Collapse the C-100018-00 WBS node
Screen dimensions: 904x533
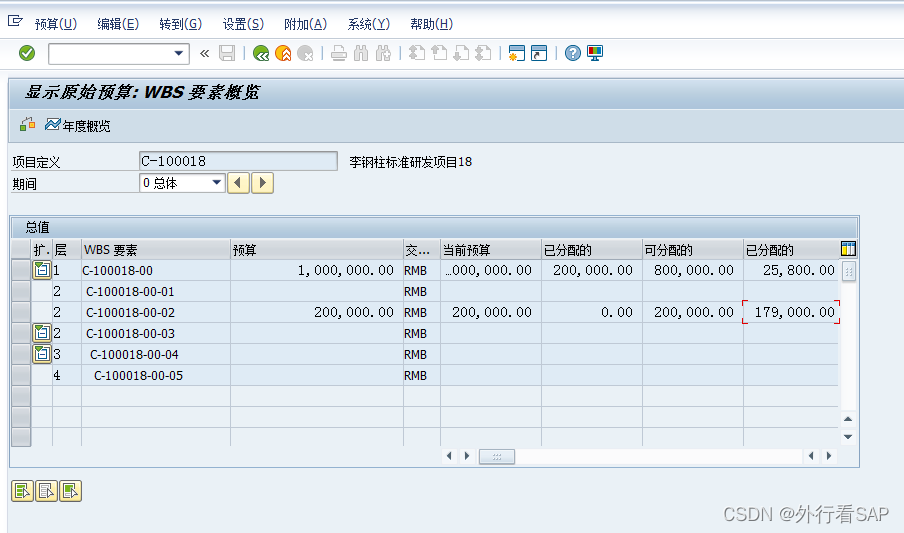click(42, 270)
